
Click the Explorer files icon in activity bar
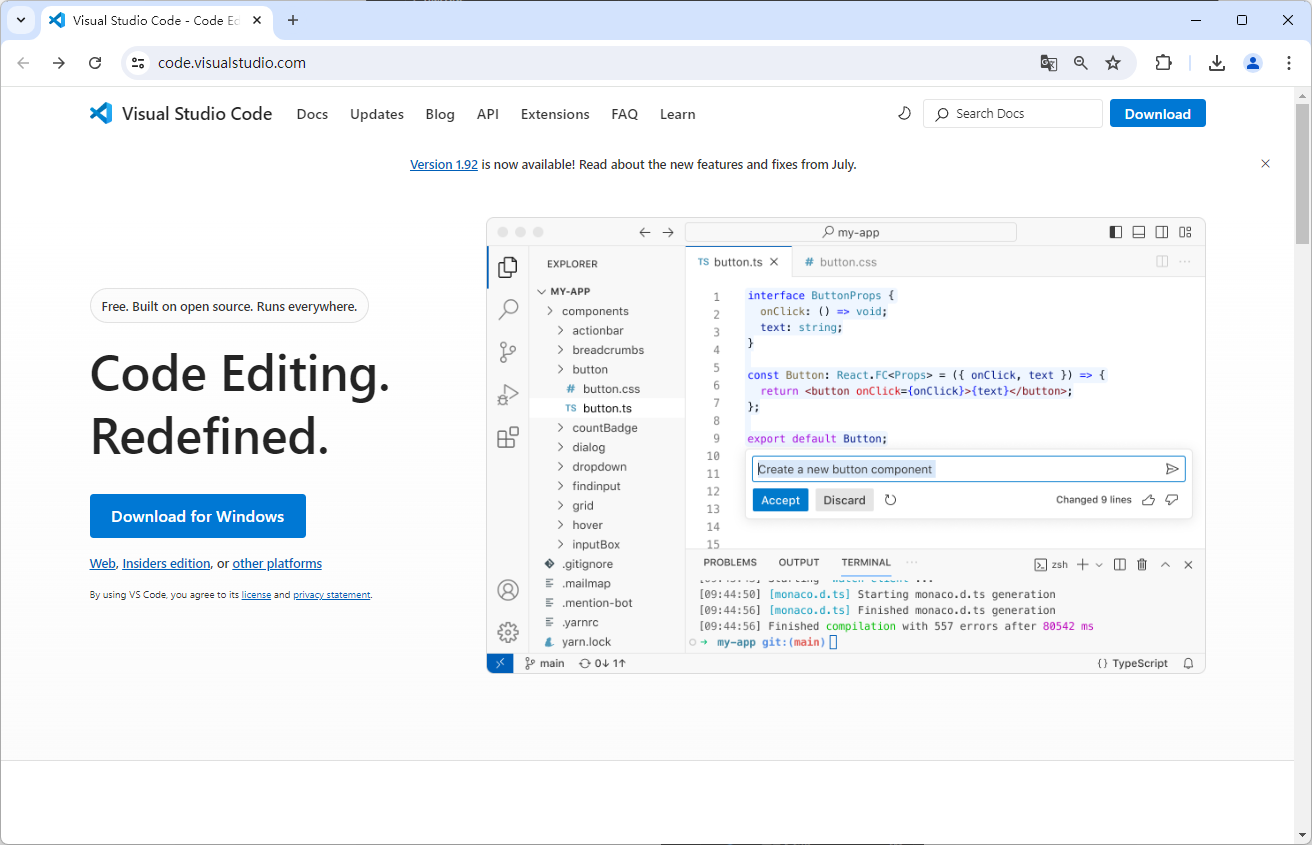[508, 267]
